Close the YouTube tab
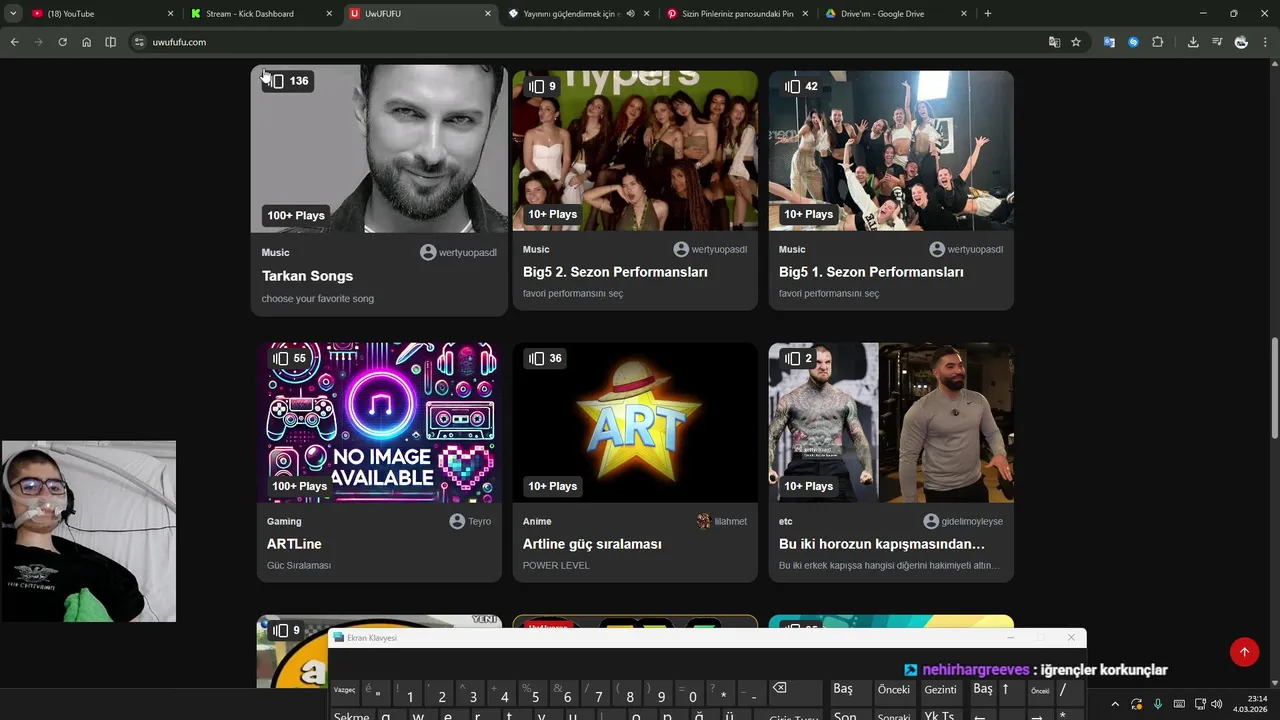Viewport: 1280px width, 720px height. point(170,14)
